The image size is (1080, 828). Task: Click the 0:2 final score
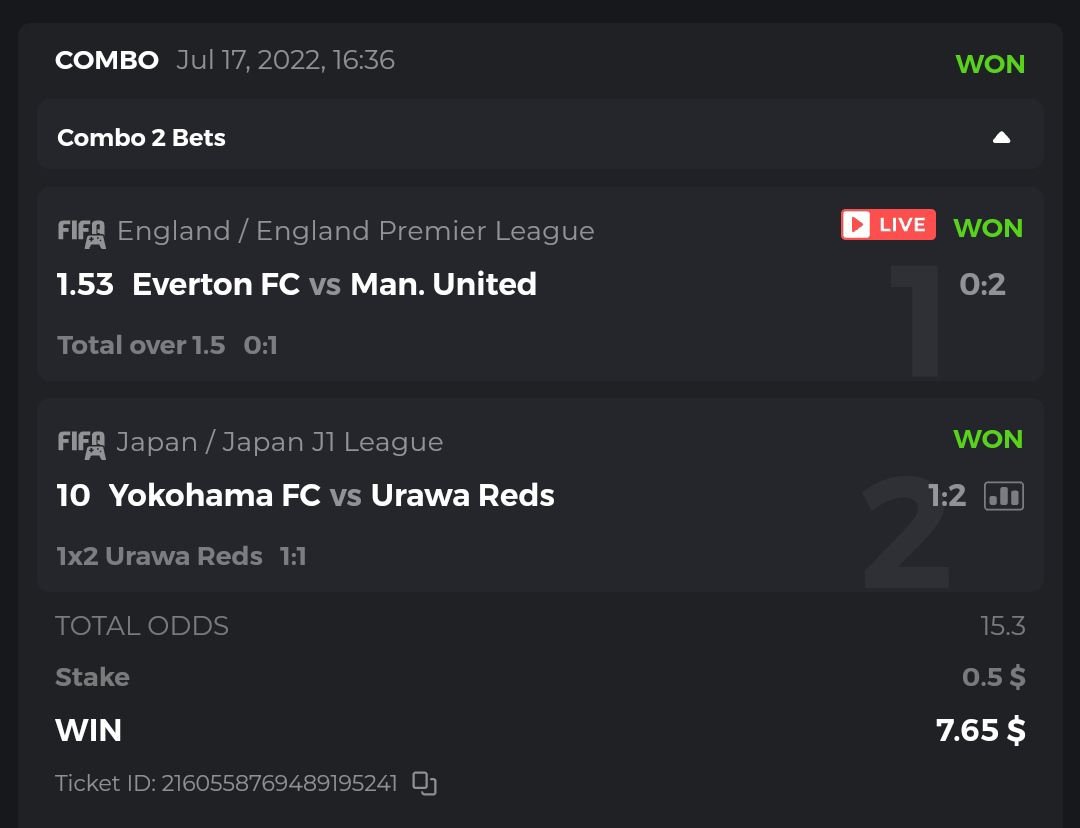point(982,285)
